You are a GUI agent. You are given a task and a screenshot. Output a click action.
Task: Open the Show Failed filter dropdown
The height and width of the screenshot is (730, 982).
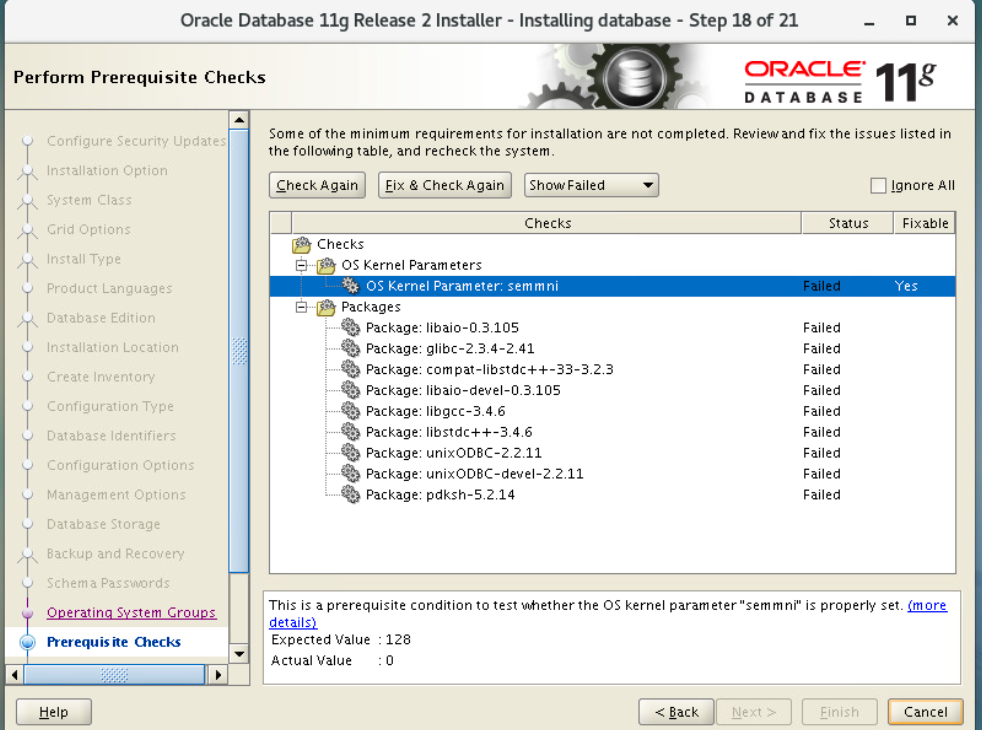[x=591, y=185]
